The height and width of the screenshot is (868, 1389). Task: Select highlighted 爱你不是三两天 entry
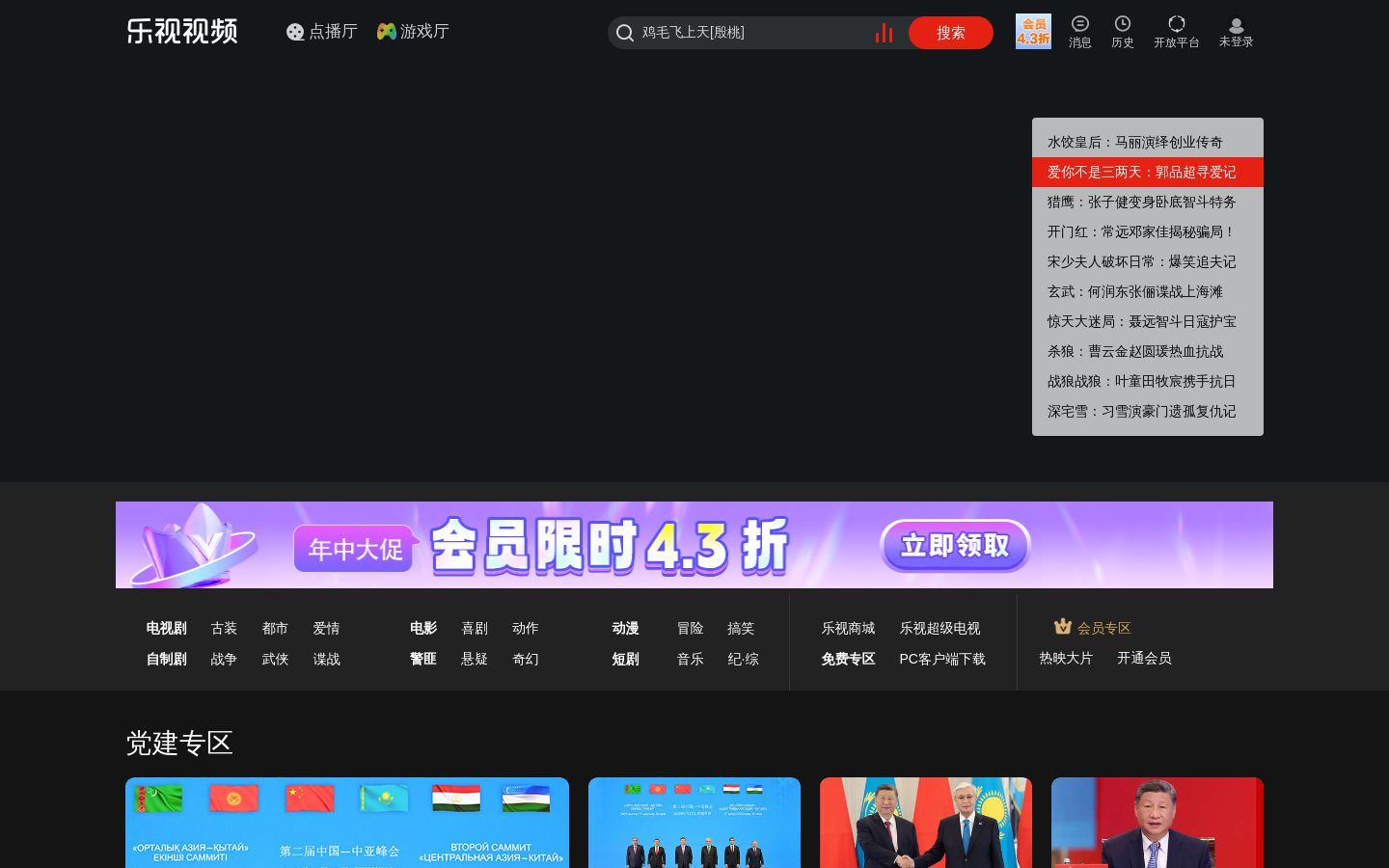click(1148, 172)
